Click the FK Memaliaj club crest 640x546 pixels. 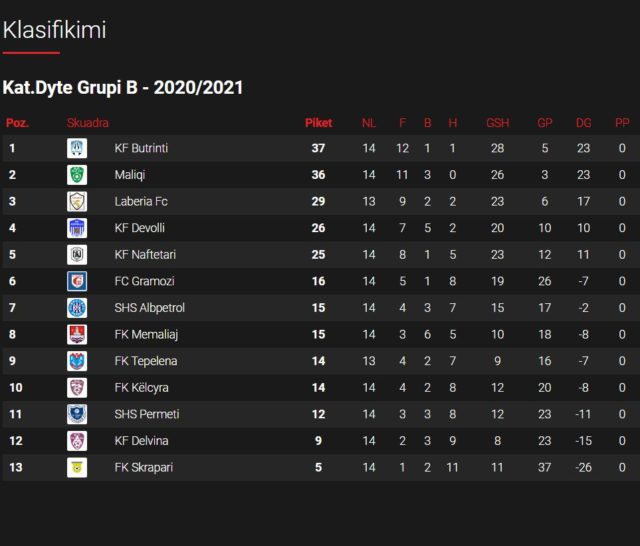click(x=77, y=335)
